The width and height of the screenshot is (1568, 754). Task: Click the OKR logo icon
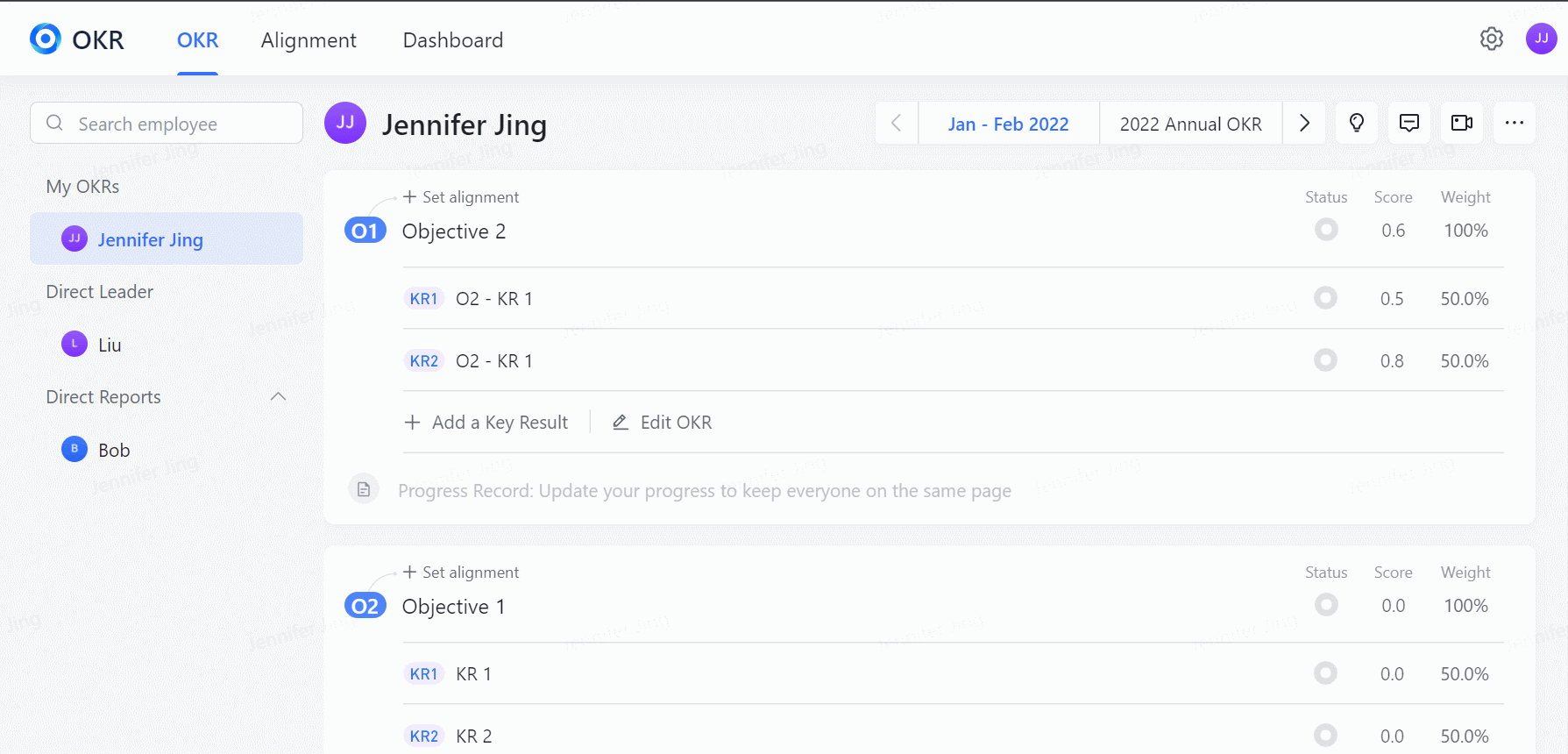[46, 39]
